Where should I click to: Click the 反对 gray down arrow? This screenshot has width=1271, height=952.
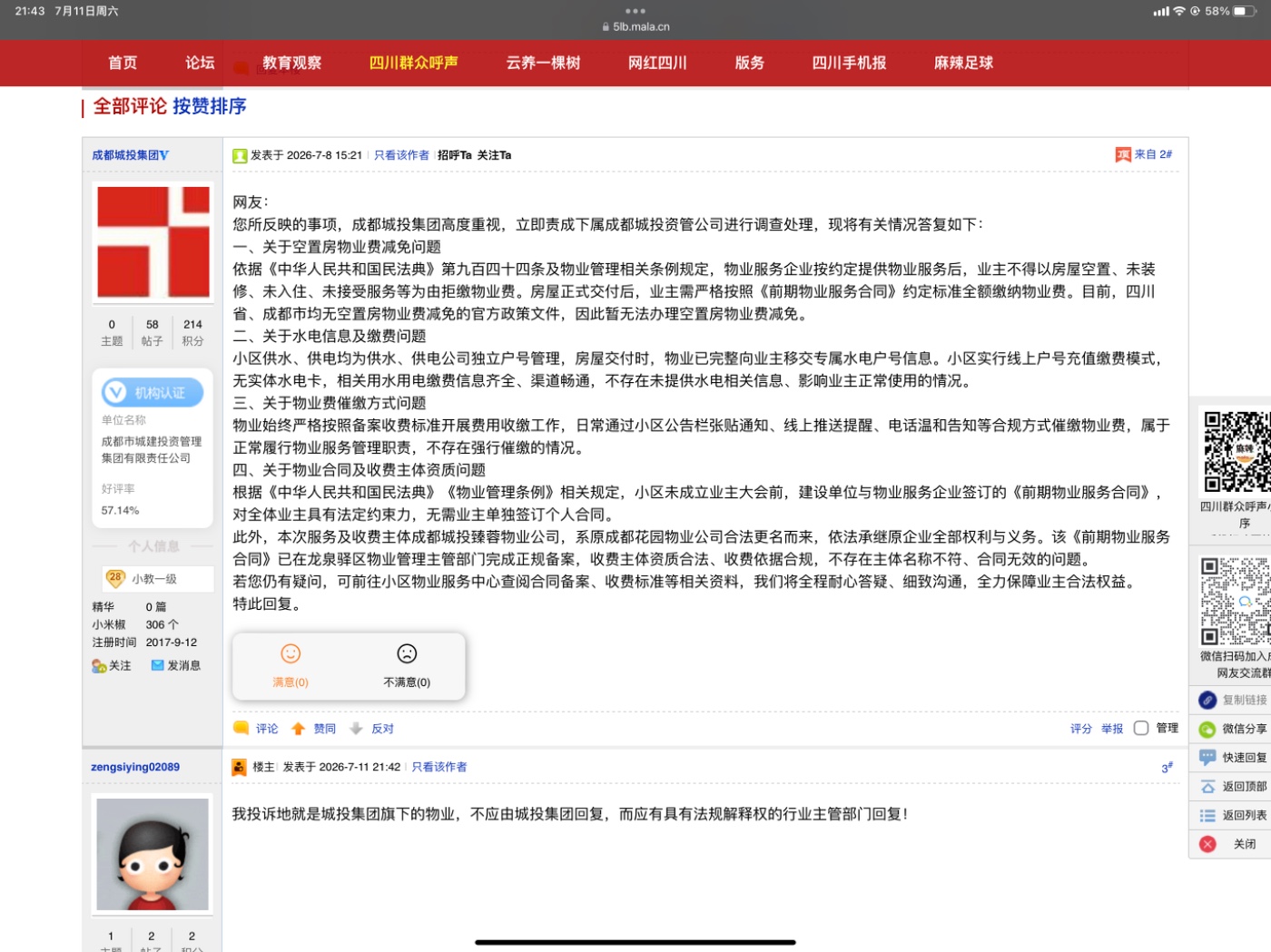pos(356,729)
